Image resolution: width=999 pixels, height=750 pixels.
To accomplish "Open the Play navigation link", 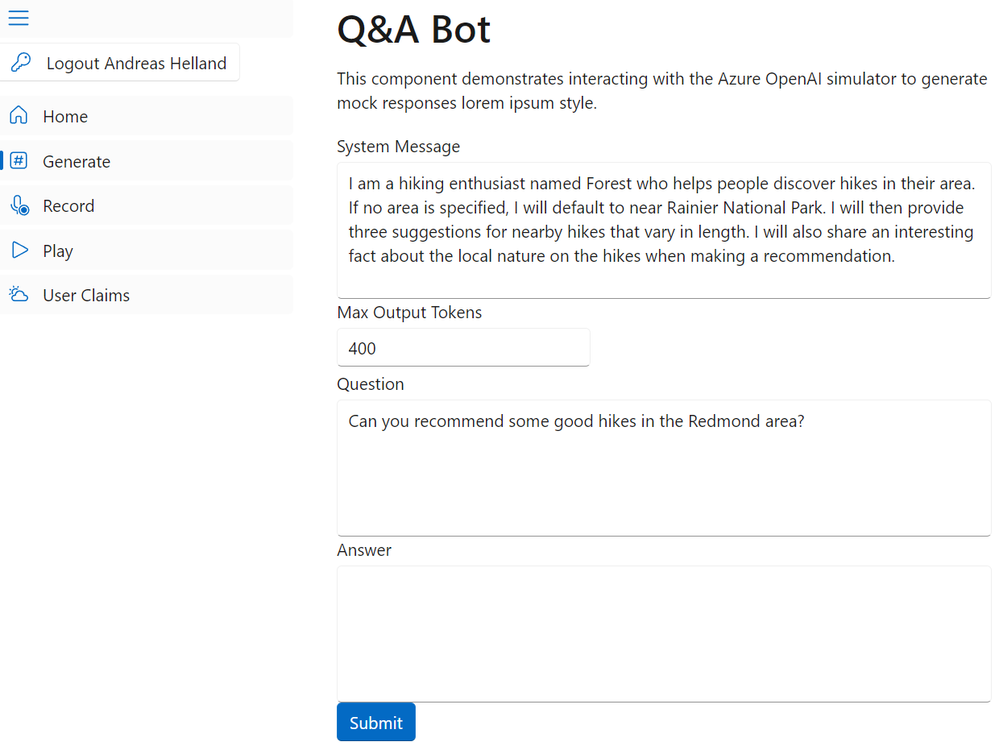I will coord(58,251).
